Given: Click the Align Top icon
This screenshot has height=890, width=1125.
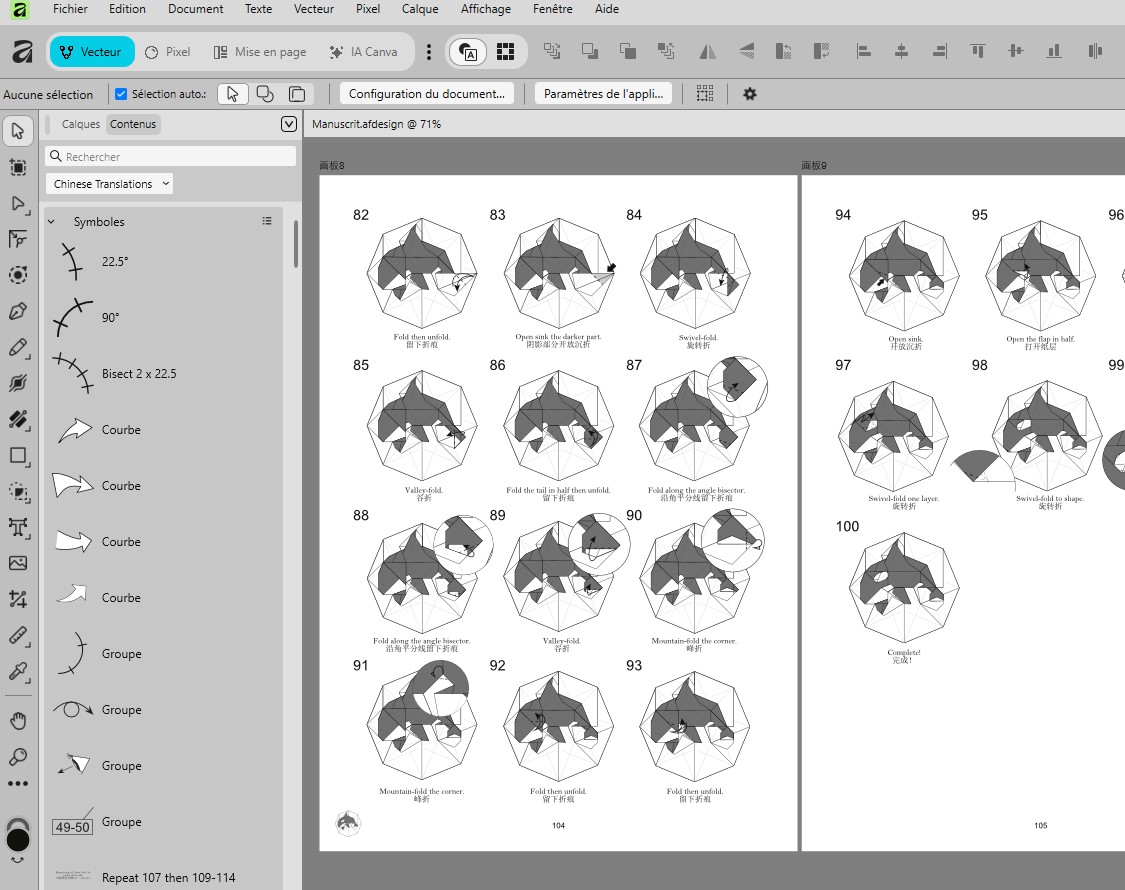Looking at the screenshot, I should tap(977, 51).
